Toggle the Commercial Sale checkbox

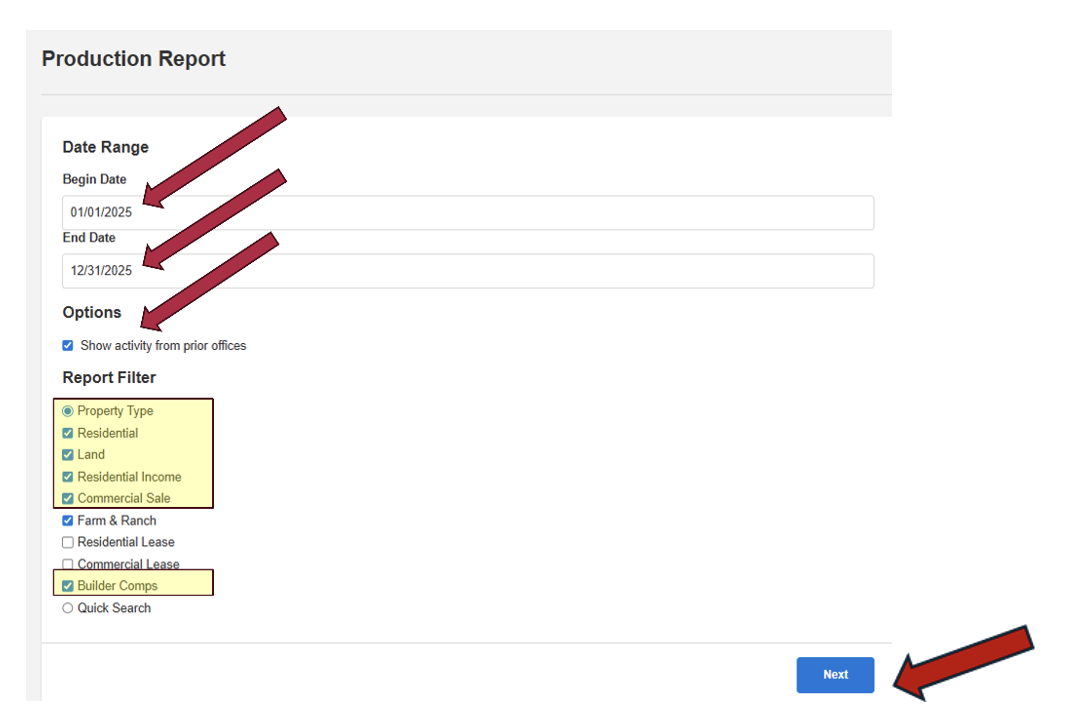(68, 498)
